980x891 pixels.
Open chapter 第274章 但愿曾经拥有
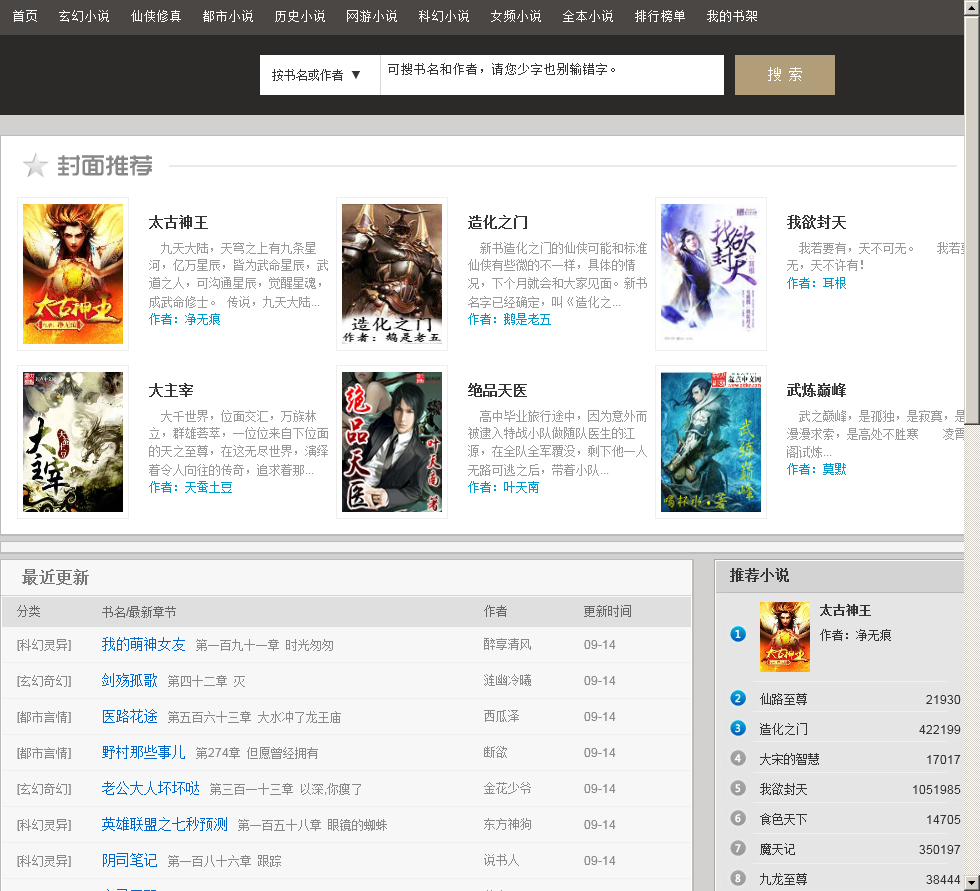[257, 754]
